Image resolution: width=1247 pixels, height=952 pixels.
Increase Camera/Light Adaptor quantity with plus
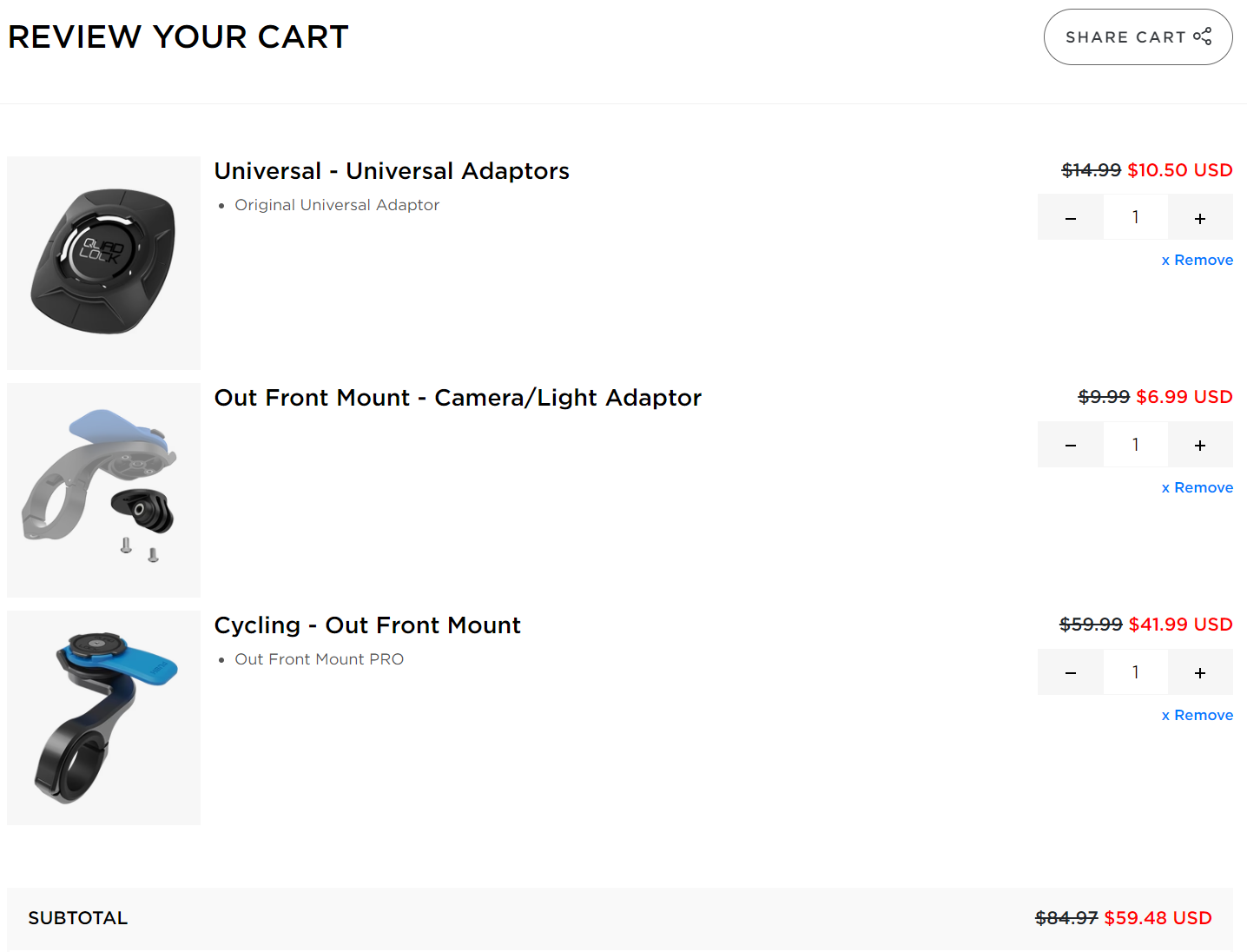1200,445
